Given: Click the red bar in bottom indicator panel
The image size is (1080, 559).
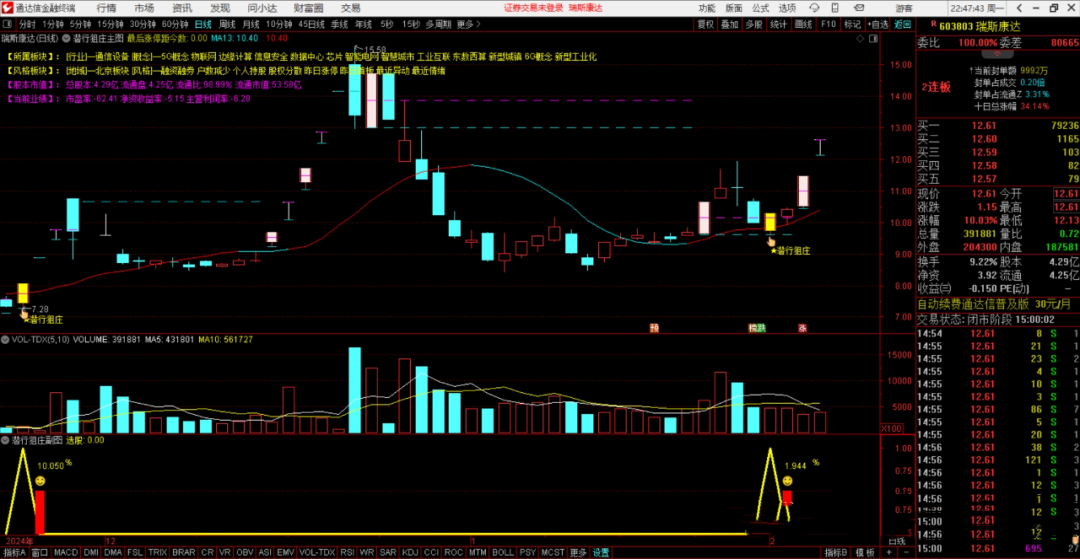Looking at the screenshot, I should (x=40, y=511).
